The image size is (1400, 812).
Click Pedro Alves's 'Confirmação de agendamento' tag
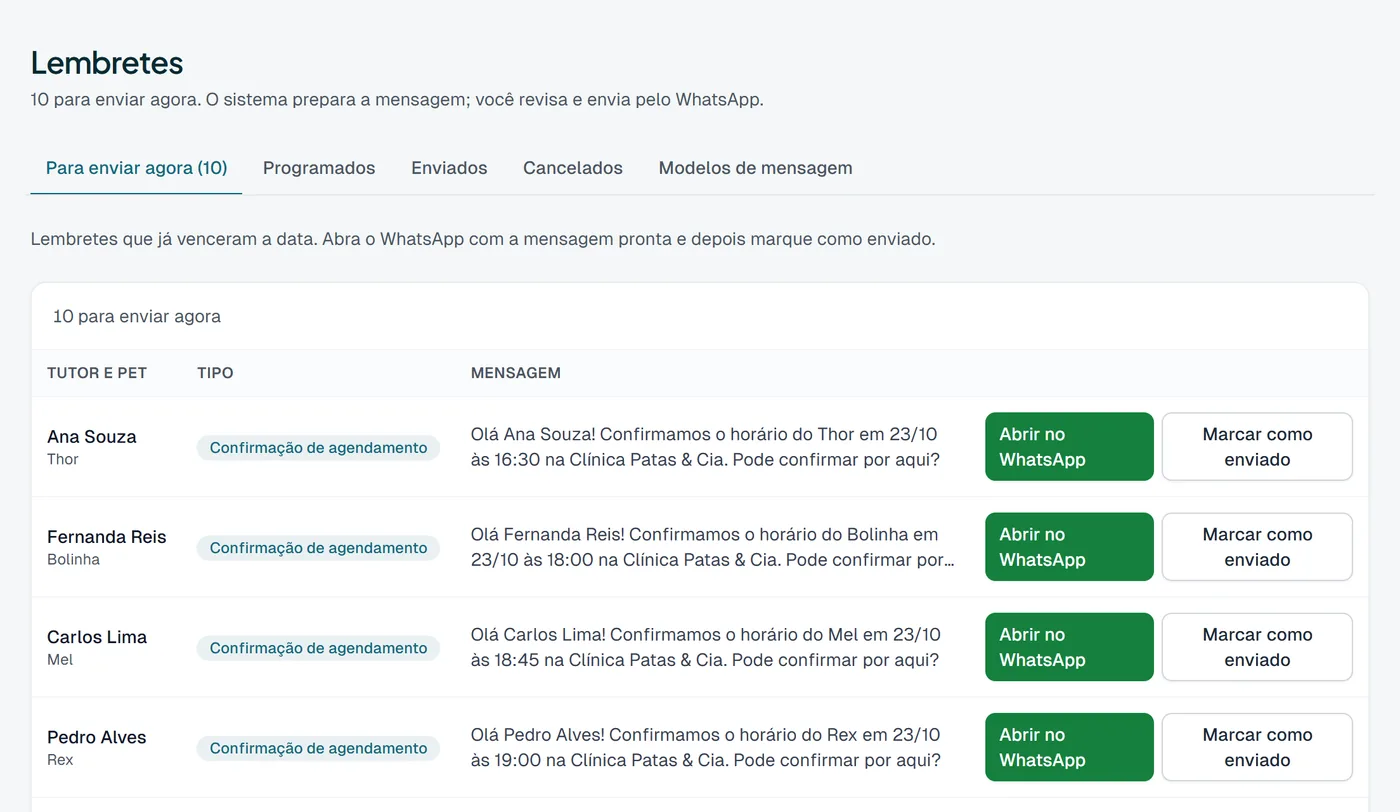pos(318,748)
